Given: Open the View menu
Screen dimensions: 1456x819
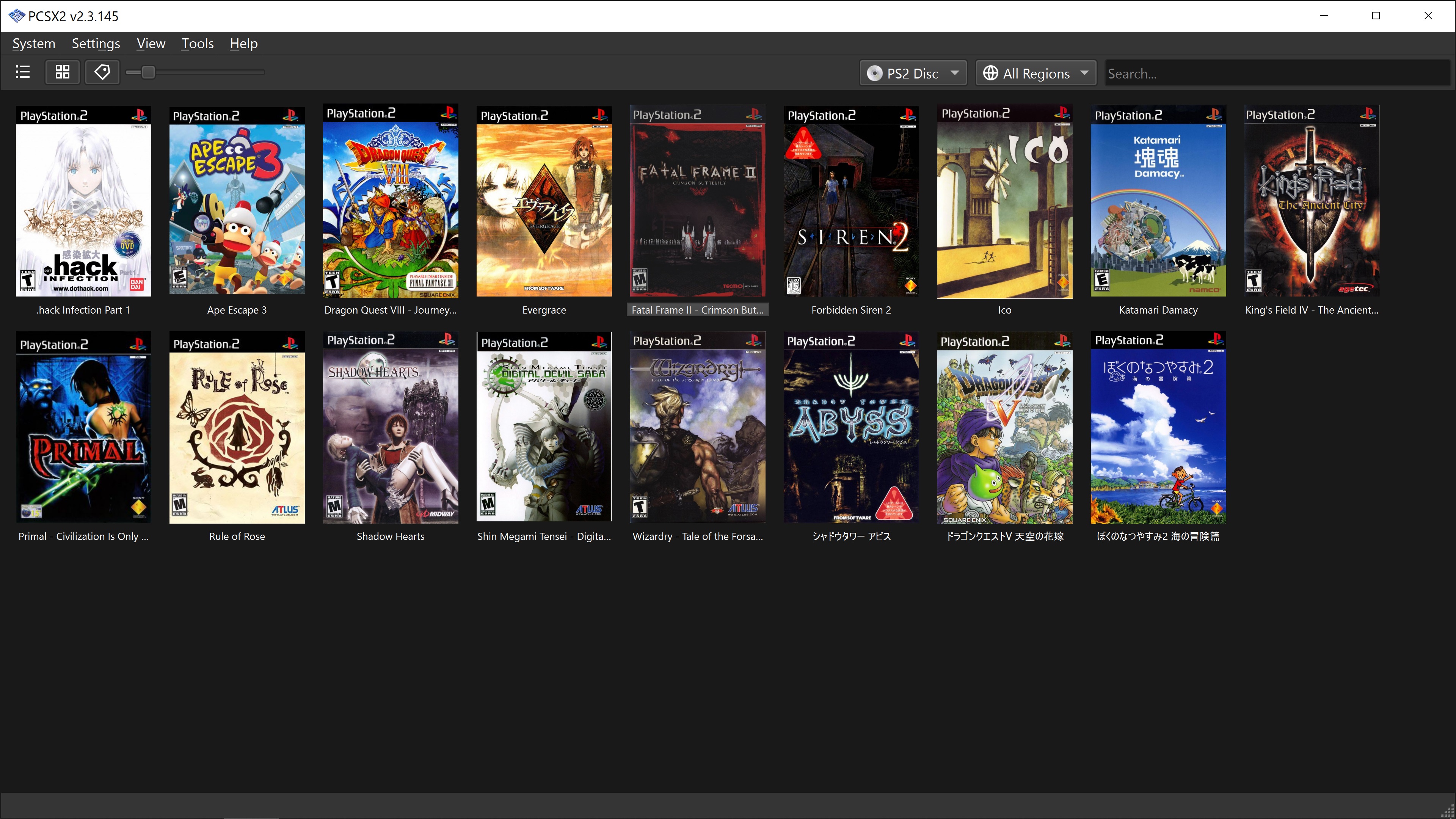Looking at the screenshot, I should (x=151, y=44).
